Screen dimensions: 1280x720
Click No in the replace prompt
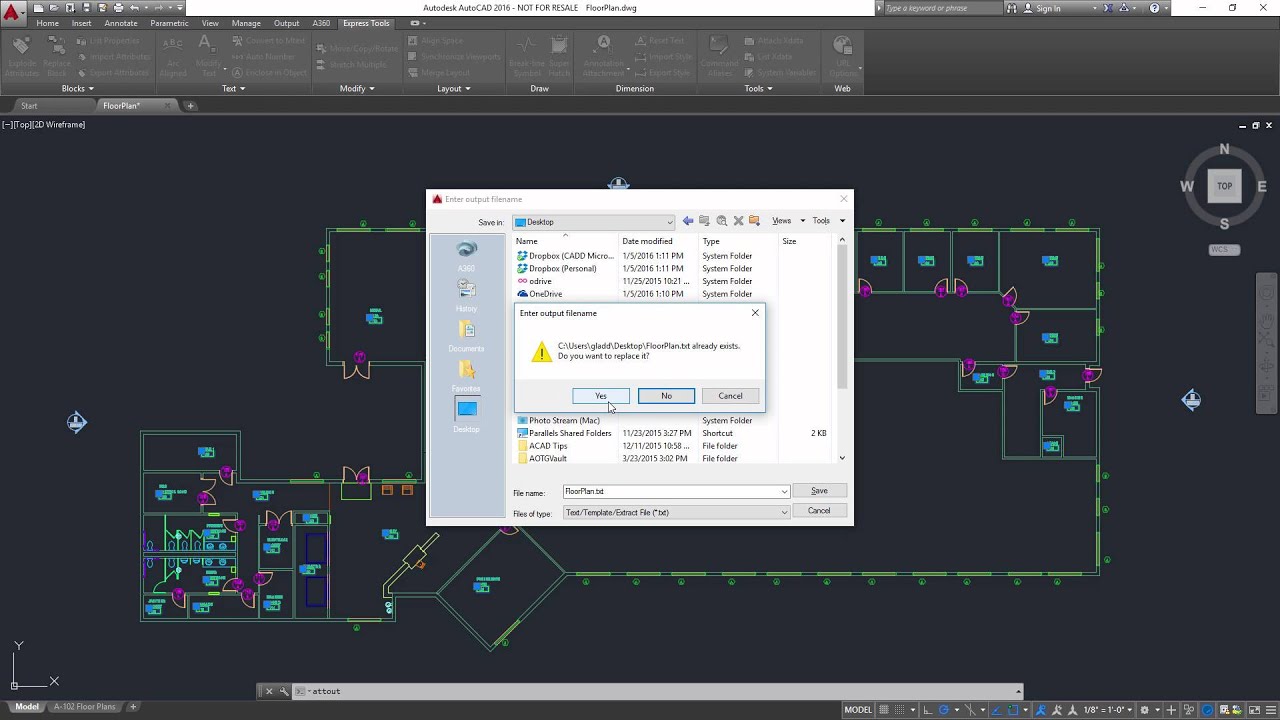tap(666, 396)
